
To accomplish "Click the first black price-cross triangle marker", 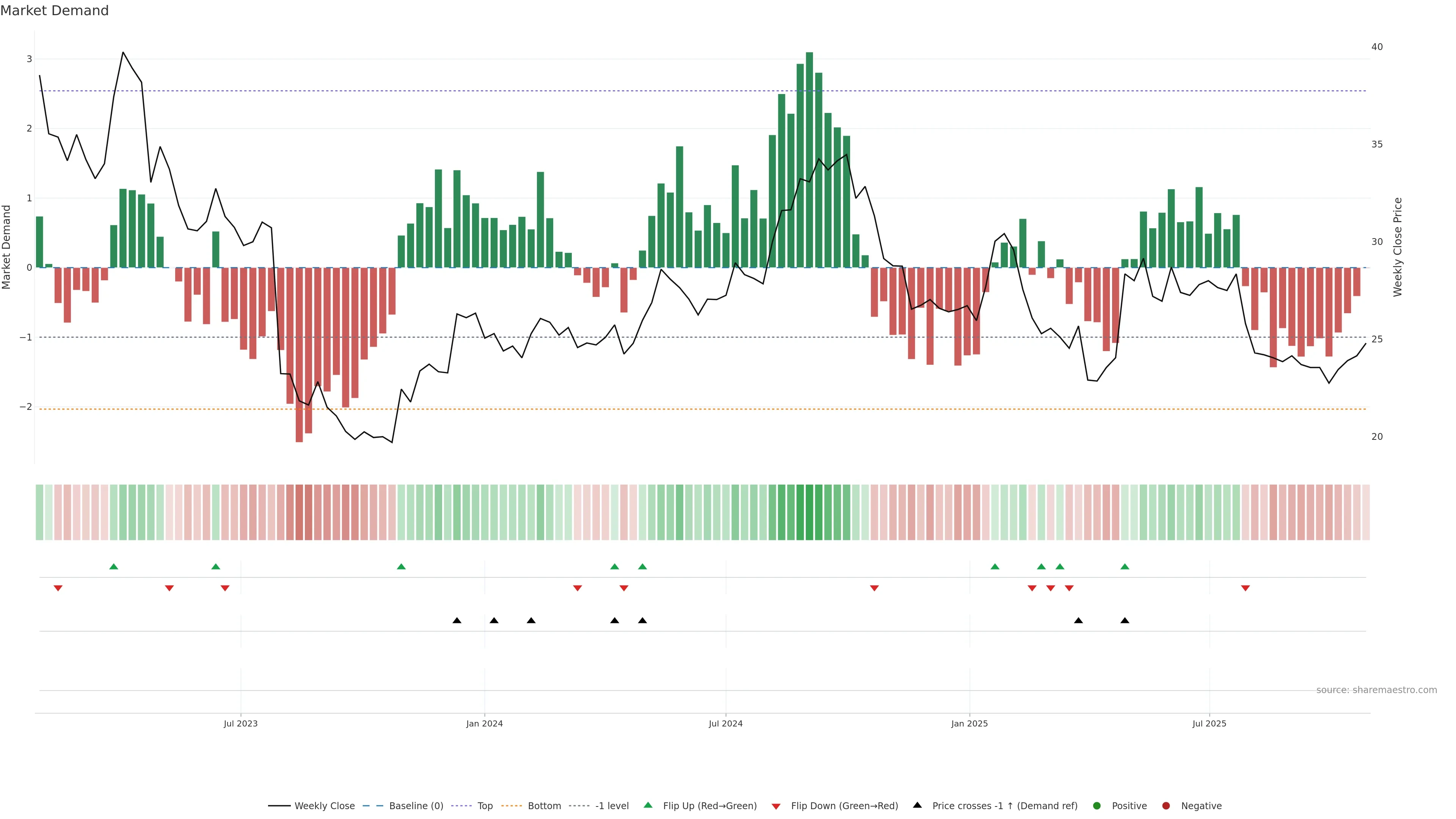I will pos(457,621).
